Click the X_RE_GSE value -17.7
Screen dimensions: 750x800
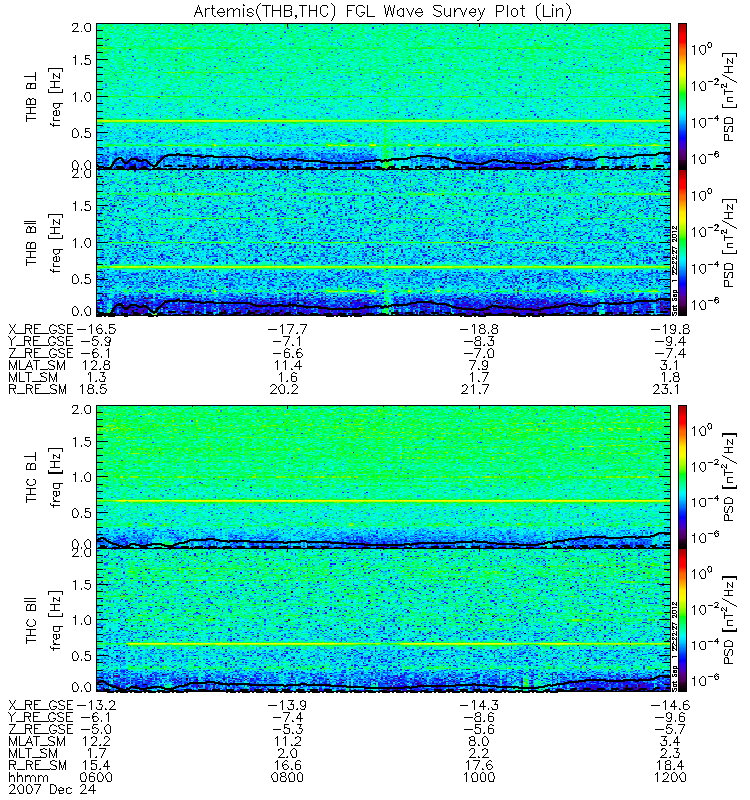[287, 329]
